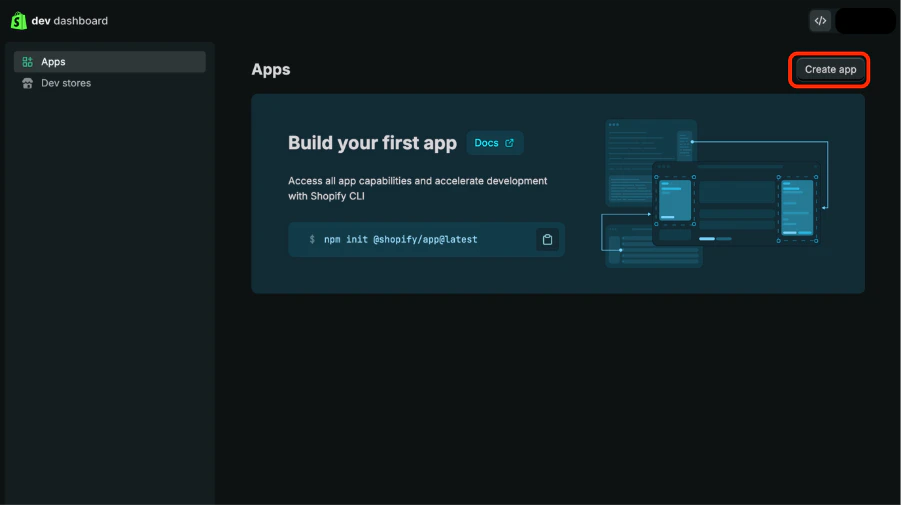The width and height of the screenshot is (901, 505).
Task: Click the Create app button
Action: pos(830,70)
